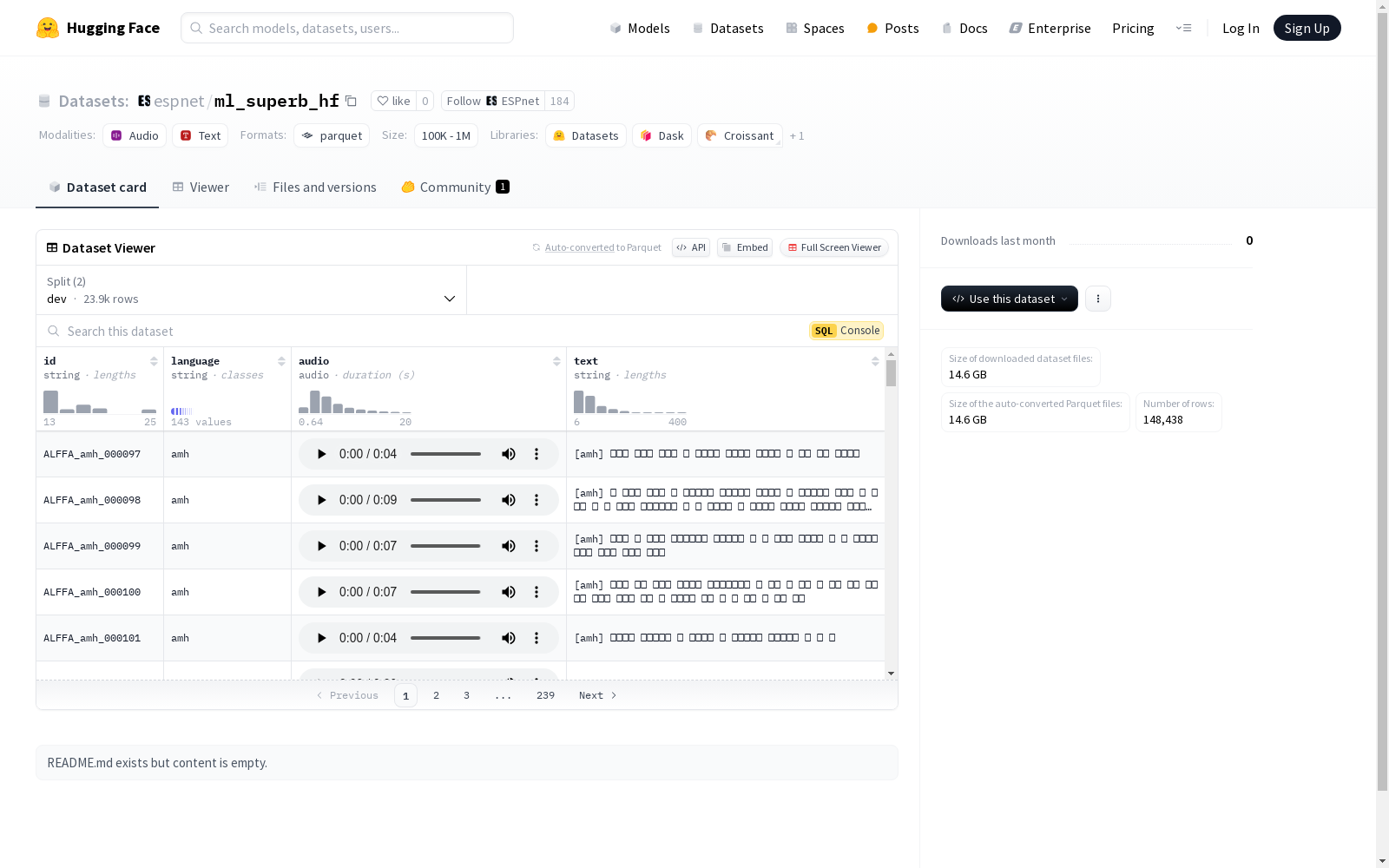1389x868 pixels.
Task: Open audio options menu for ALFFA_amh_000098
Action: tap(537, 500)
